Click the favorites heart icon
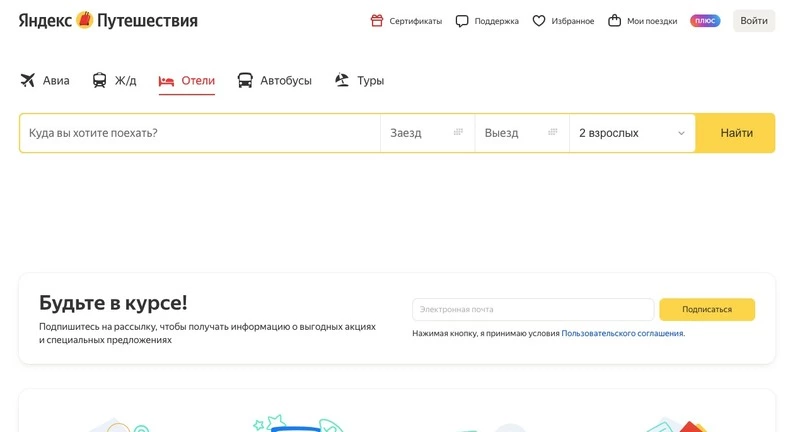This screenshot has height=432, width=800. click(x=539, y=21)
